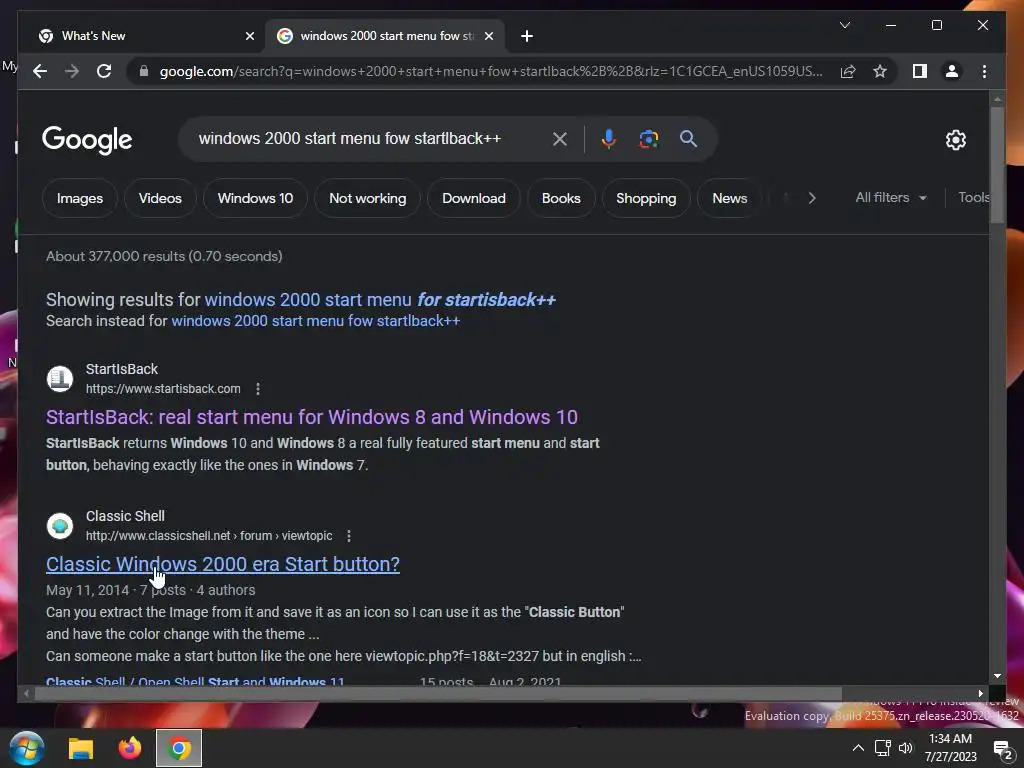Screen dimensions: 1024x768
Task: Open options for StartIsBack result
Action: click(x=258, y=389)
